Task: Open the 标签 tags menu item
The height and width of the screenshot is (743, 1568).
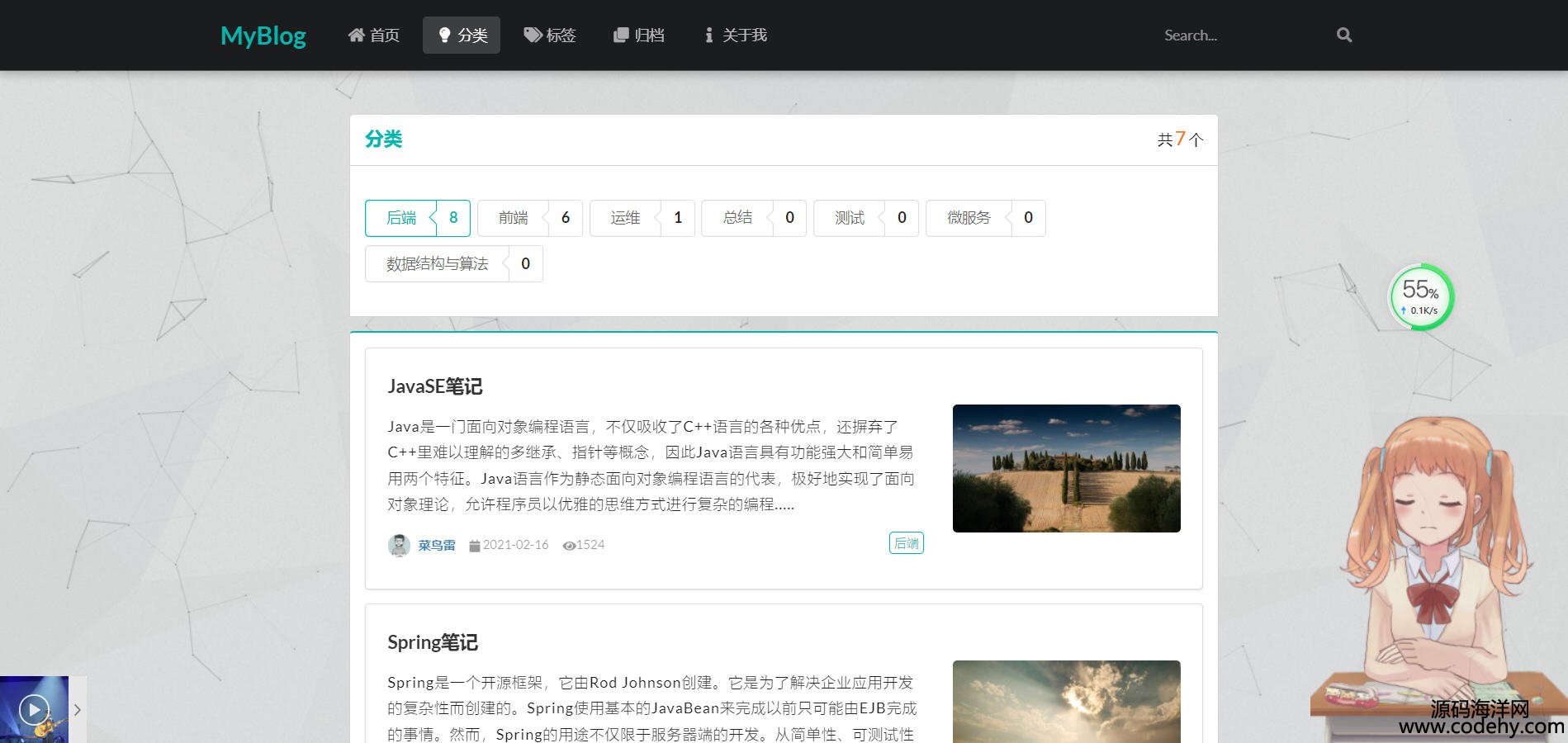Action: click(x=550, y=35)
